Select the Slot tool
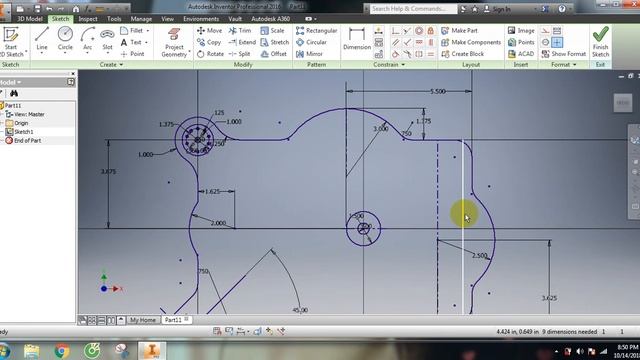Viewport: 640px width, 360px height. pos(107,39)
